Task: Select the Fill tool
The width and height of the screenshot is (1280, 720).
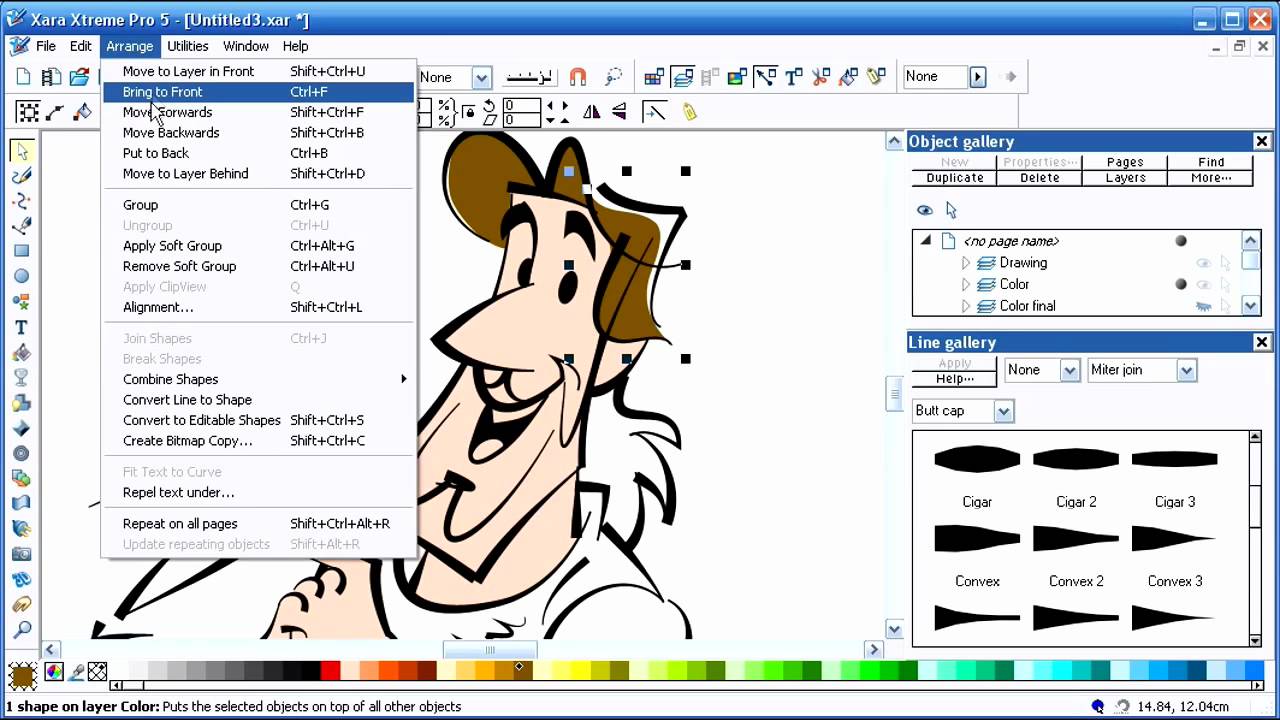Action: (21, 352)
